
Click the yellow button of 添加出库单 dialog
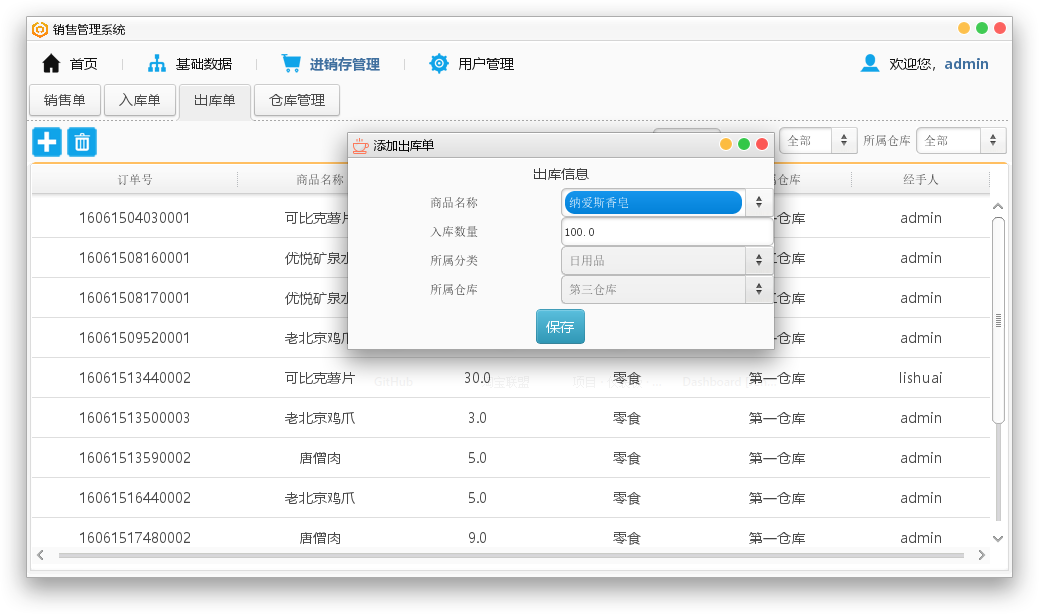(x=726, y=144)
